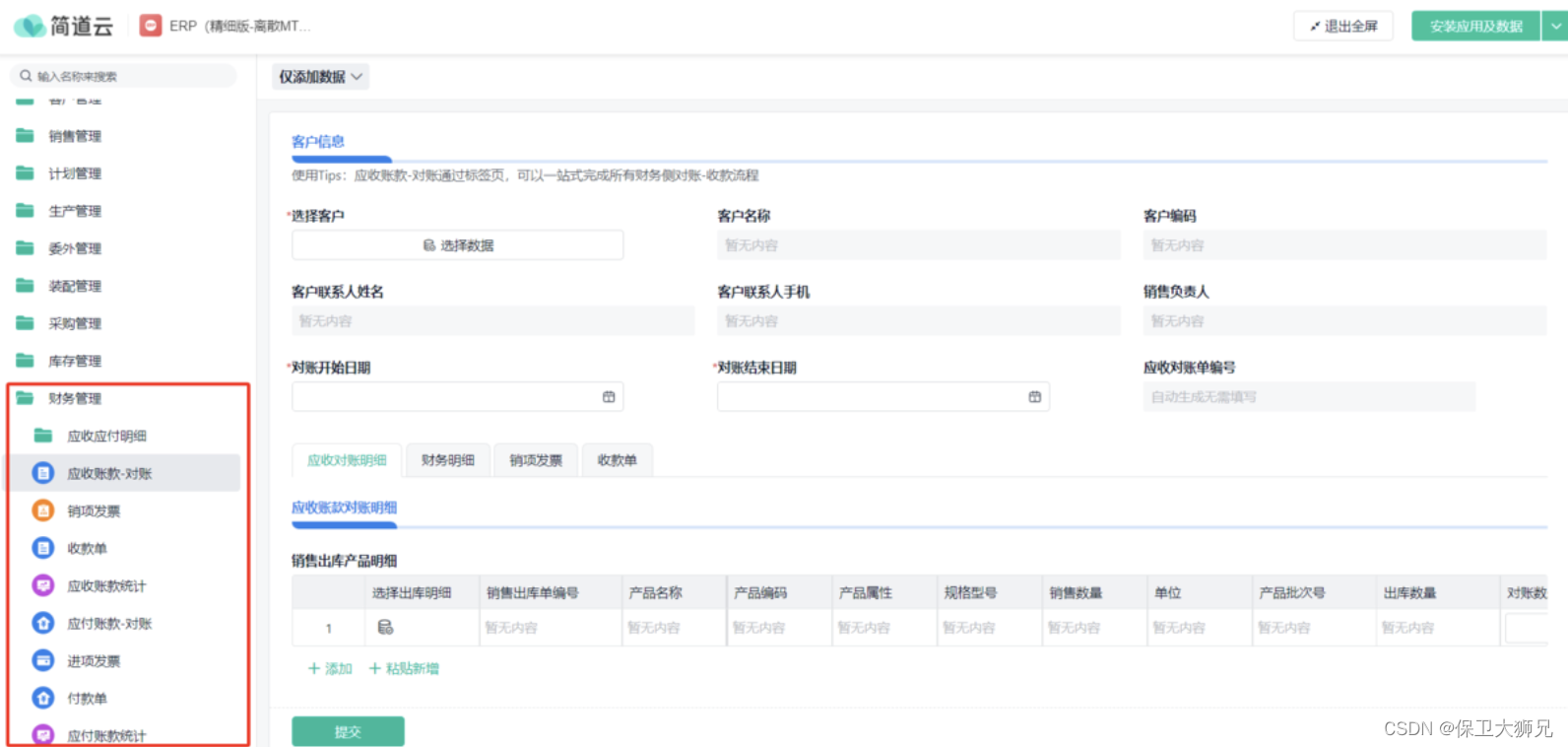This screenshot has width=1568, height=747.
Task: Switch to the 财务明细 tab
Action: [x=448, y=460]
